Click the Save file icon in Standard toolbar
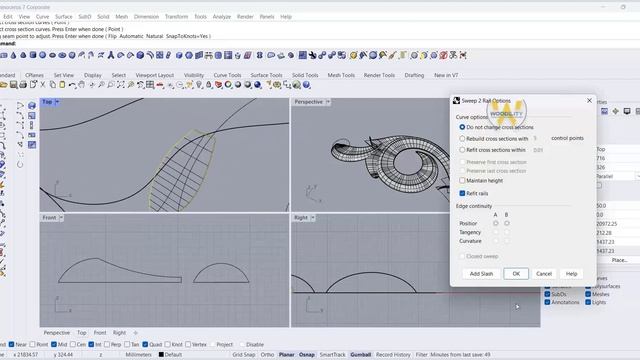640x360 pixels. (x=13, y=85)
